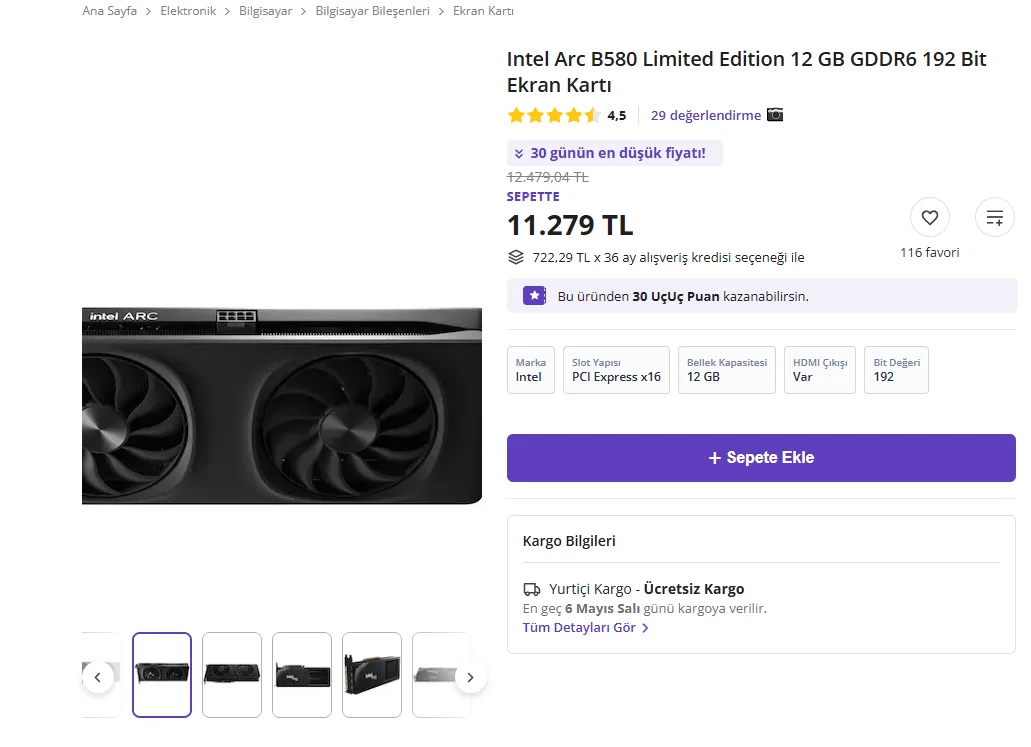
Task: Click the add-to-list icon beside the heart
Action: click(x=994, y=218)
